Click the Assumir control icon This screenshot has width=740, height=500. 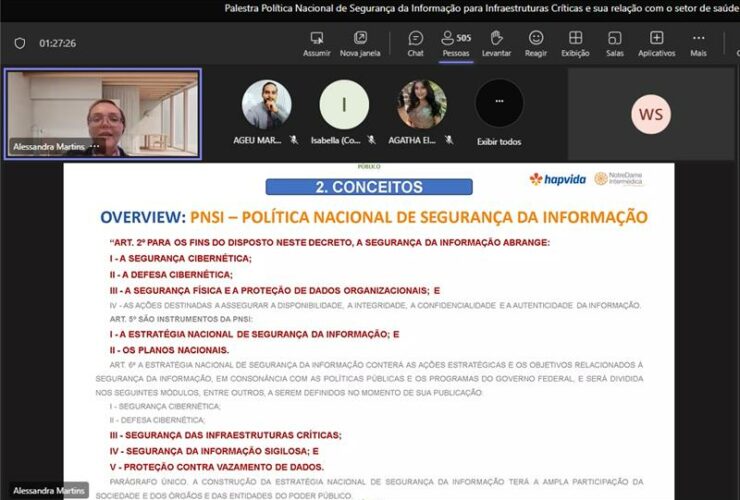click(x=316, y=38)
